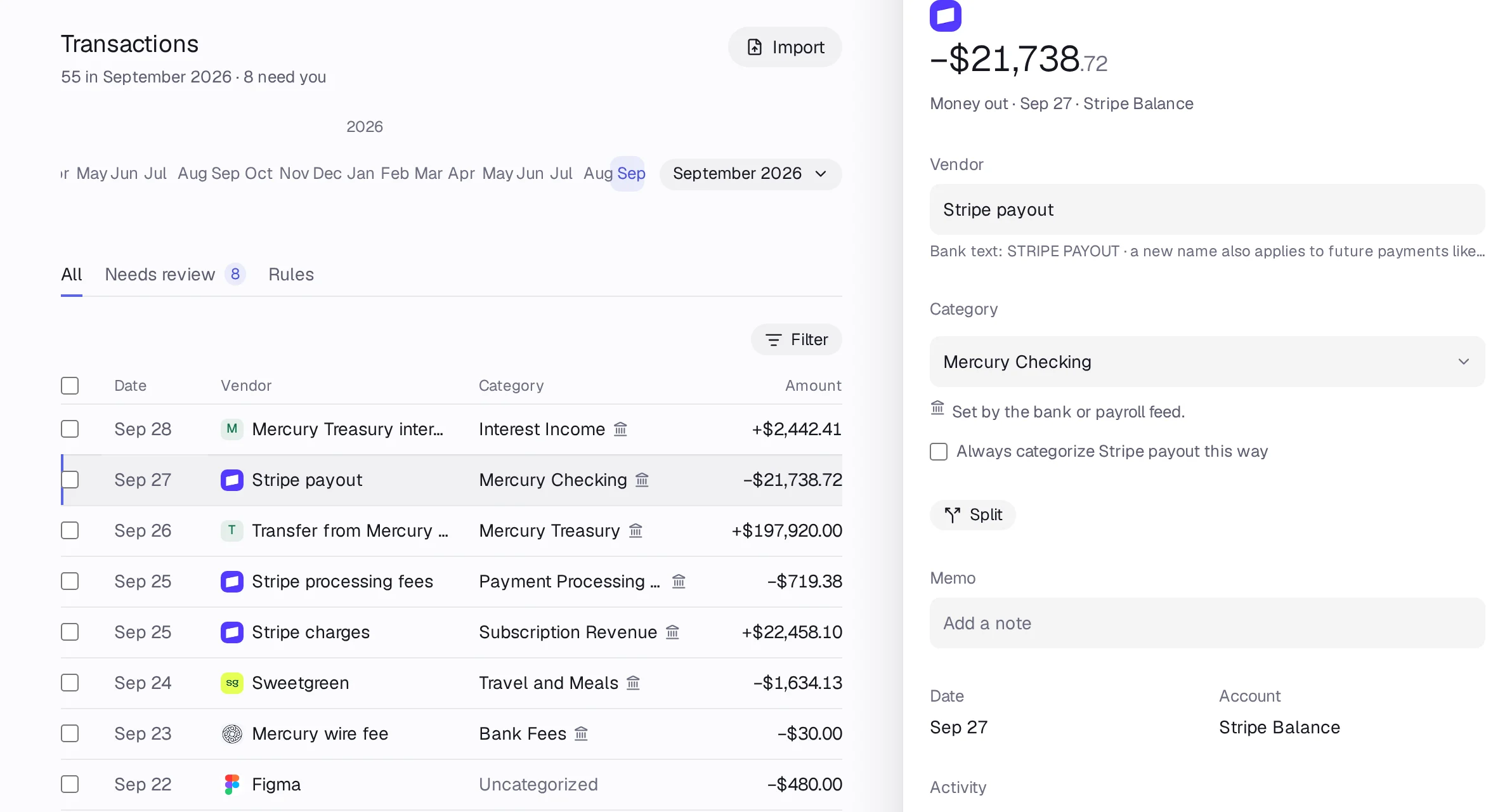Click the Sweetgreen sg vendor icon

[231, 683]
